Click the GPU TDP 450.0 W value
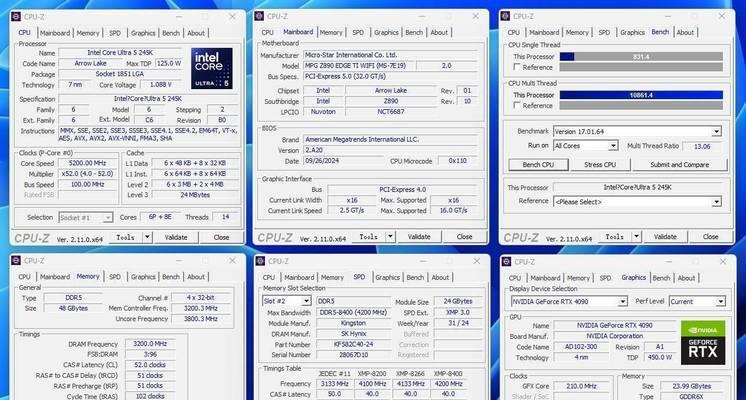 point(659,357)
